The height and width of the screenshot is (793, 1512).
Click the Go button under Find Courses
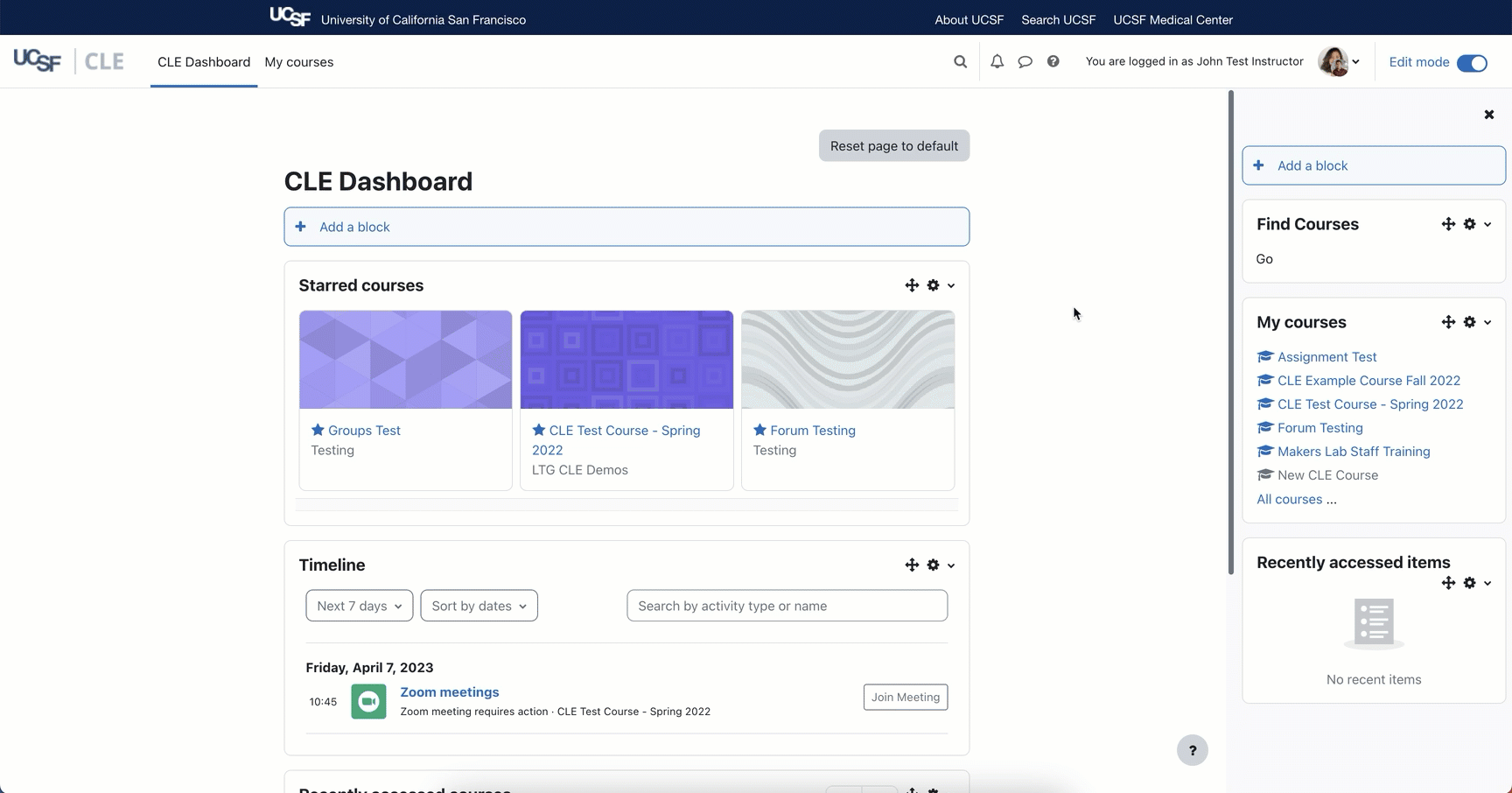coord(1264,259)
